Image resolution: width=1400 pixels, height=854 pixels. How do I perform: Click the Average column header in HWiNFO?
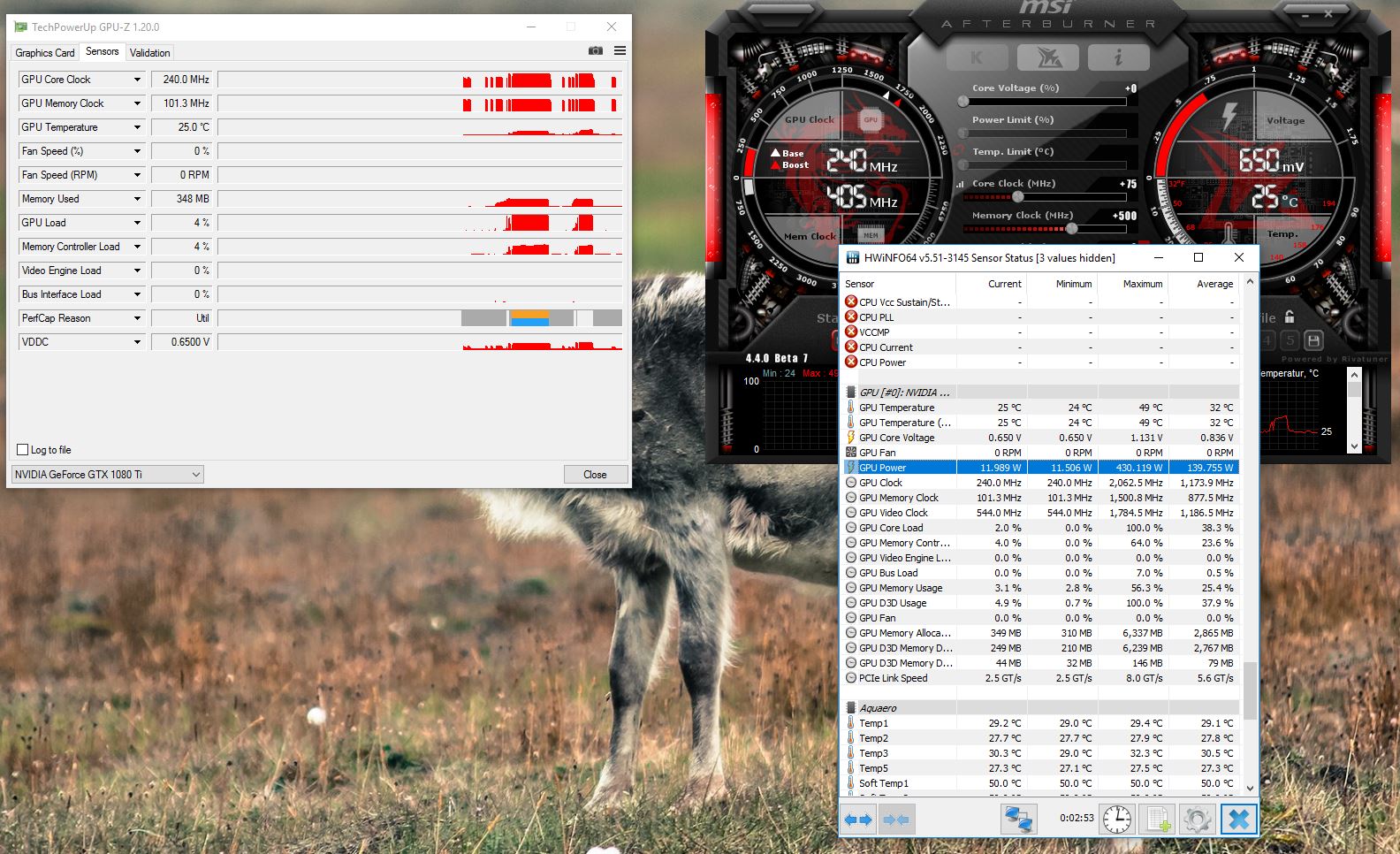(x=1204, y=284)
